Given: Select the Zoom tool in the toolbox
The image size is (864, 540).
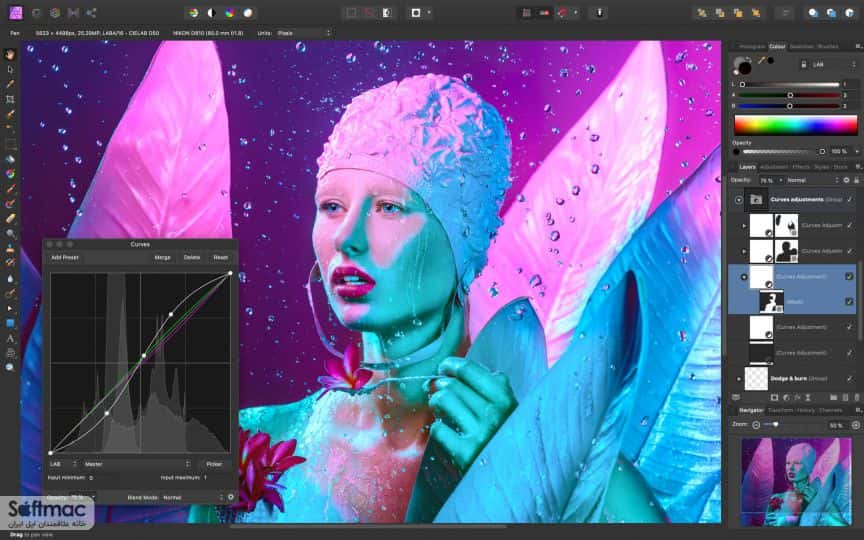Looking at the screenshot, I should point(10,368).
